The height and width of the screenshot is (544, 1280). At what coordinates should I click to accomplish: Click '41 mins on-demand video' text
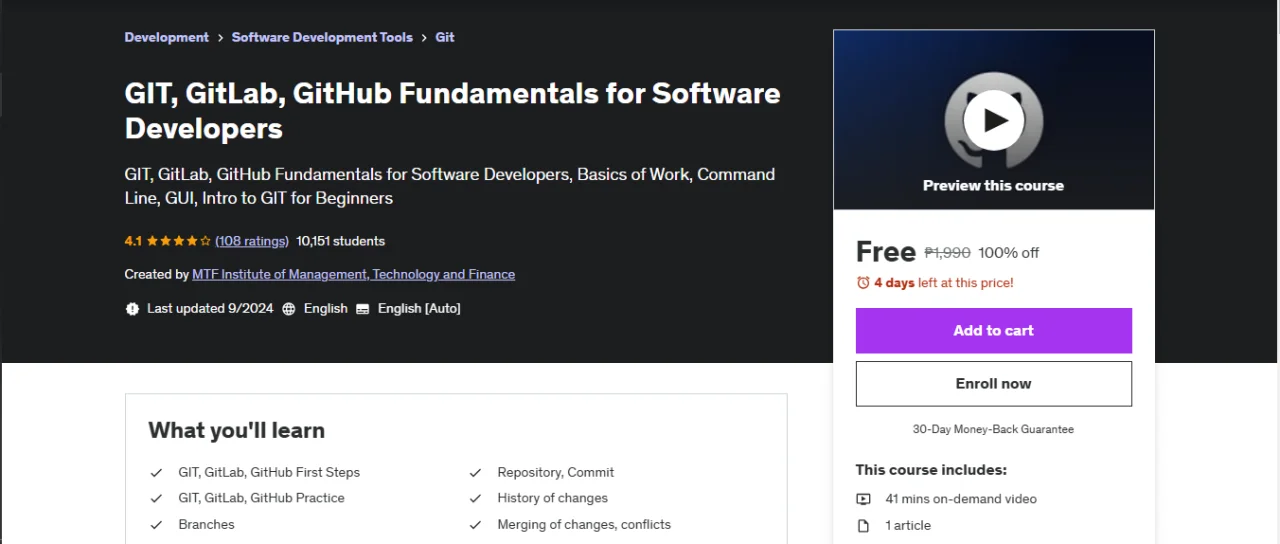[961, 499]
